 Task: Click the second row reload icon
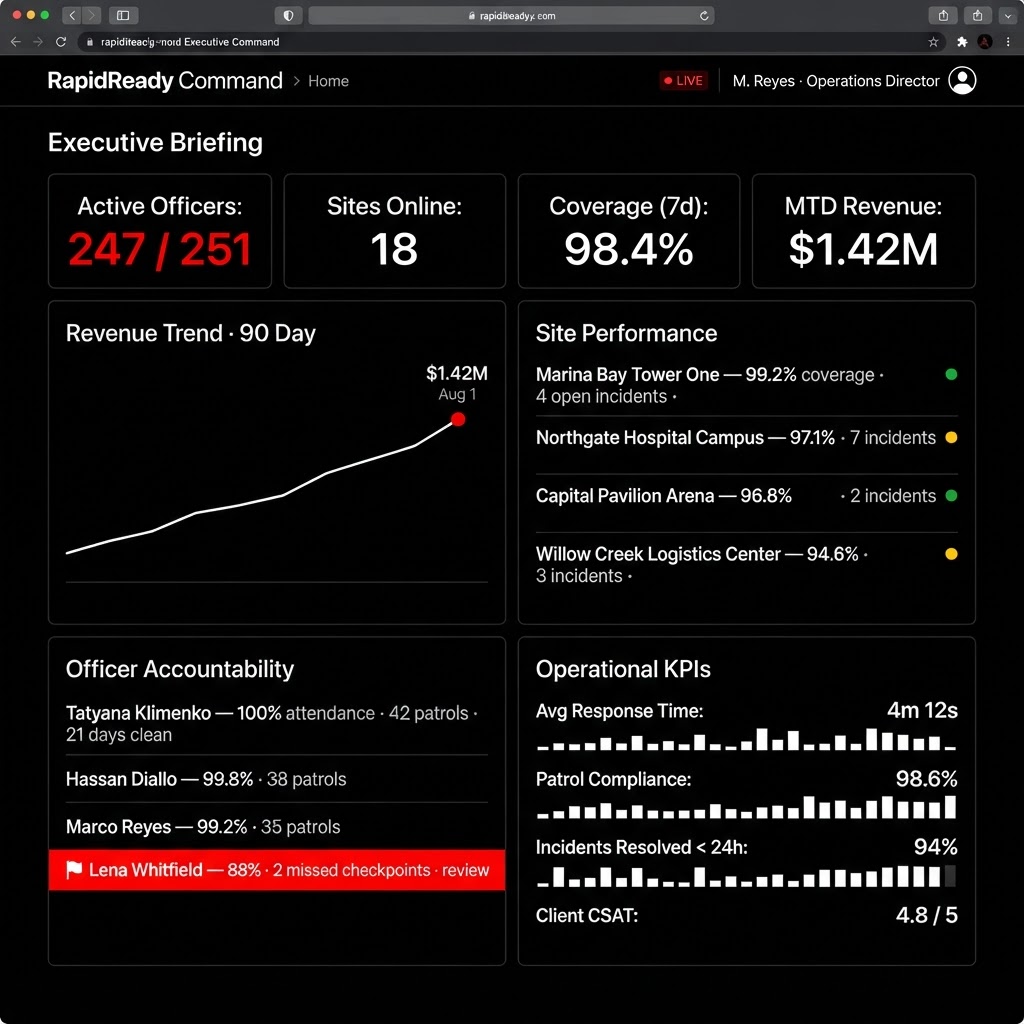tap(61, 42)
